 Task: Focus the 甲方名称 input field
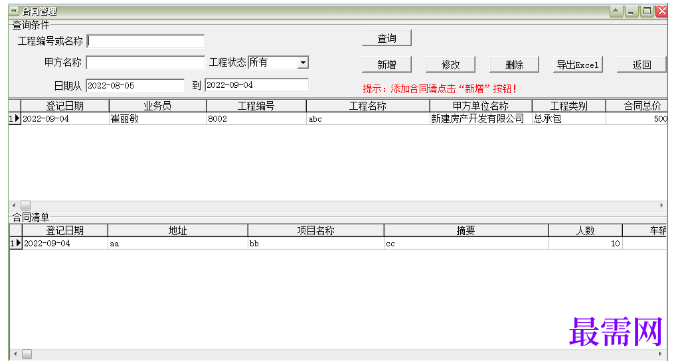coord(145,63)
